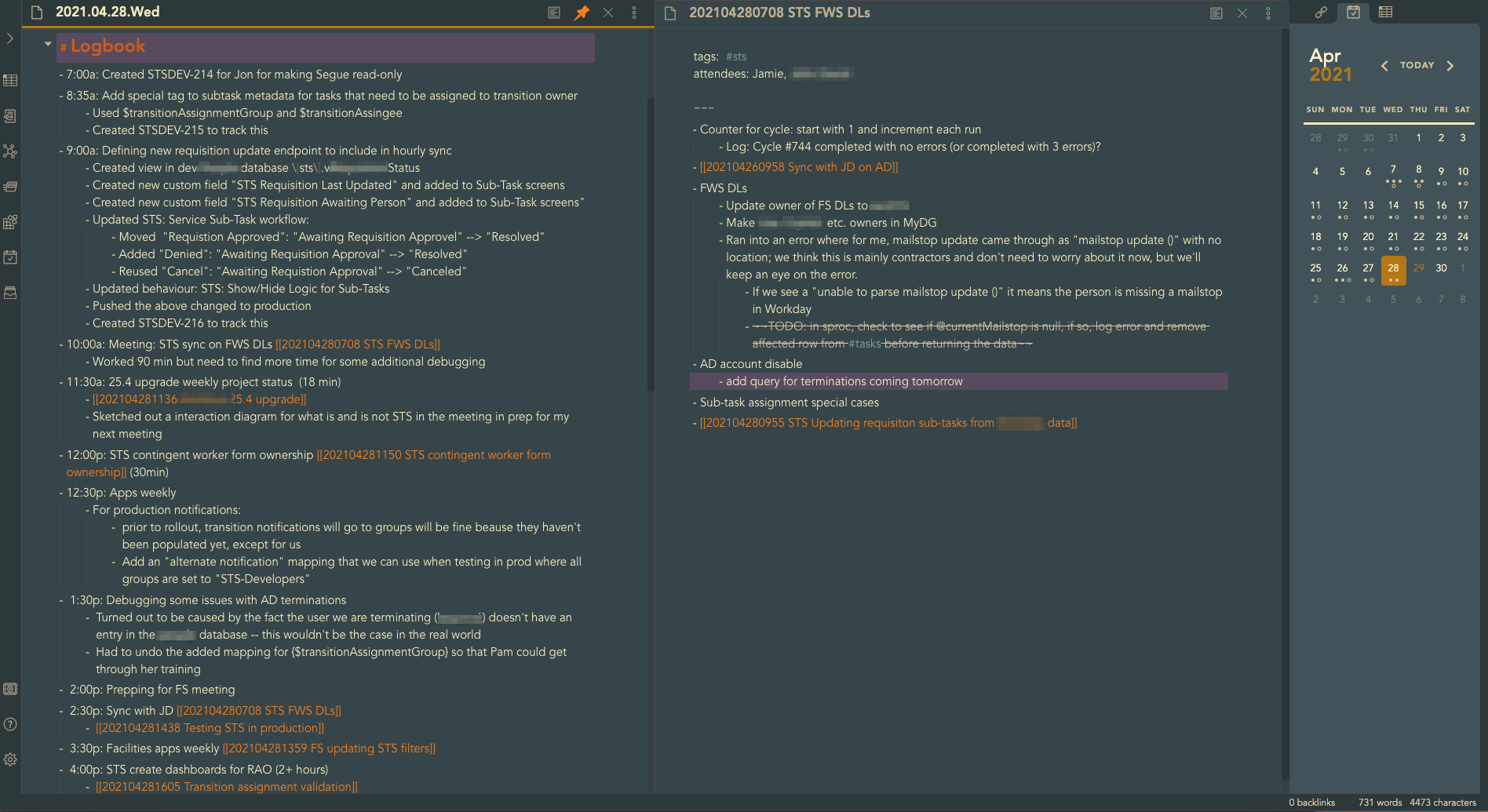Image resolution: width=1488 pixels, height=812 pixels.
Task: Expand the sidebar using the chevron arrow
Action: [10, 38]
